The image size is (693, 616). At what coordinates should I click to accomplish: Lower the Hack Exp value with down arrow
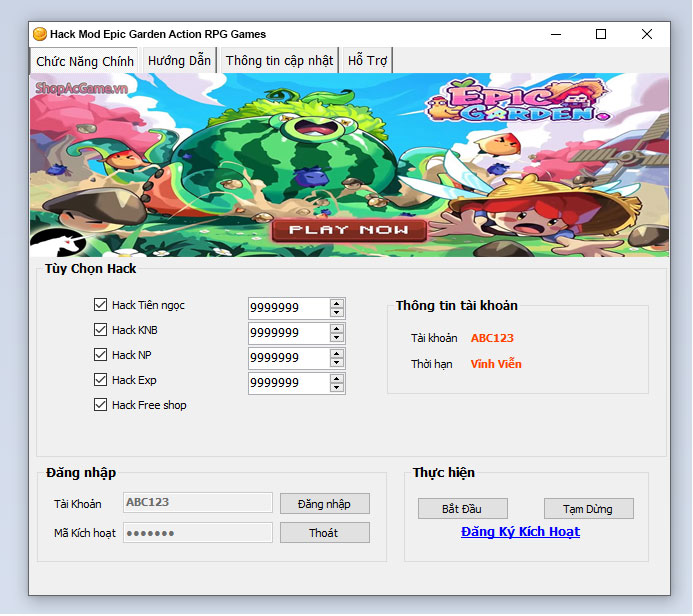pyautogui.click(x=337, y=388)
